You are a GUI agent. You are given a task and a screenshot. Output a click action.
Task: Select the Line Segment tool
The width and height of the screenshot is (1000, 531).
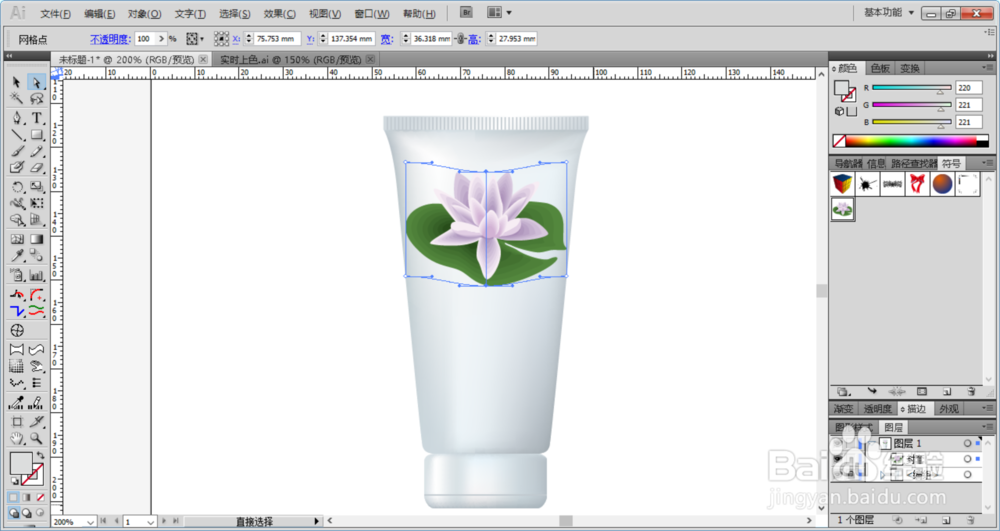pos(17,135)
